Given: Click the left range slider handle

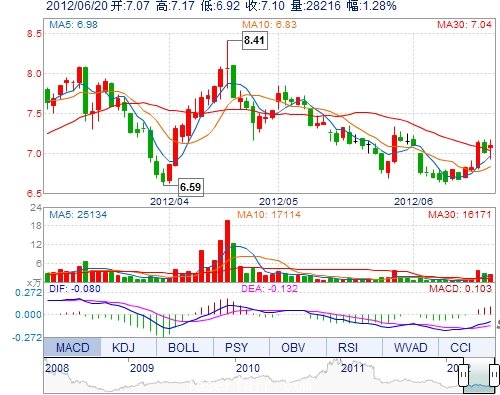Looking at the screenshot, I should [x=464, y=375].
